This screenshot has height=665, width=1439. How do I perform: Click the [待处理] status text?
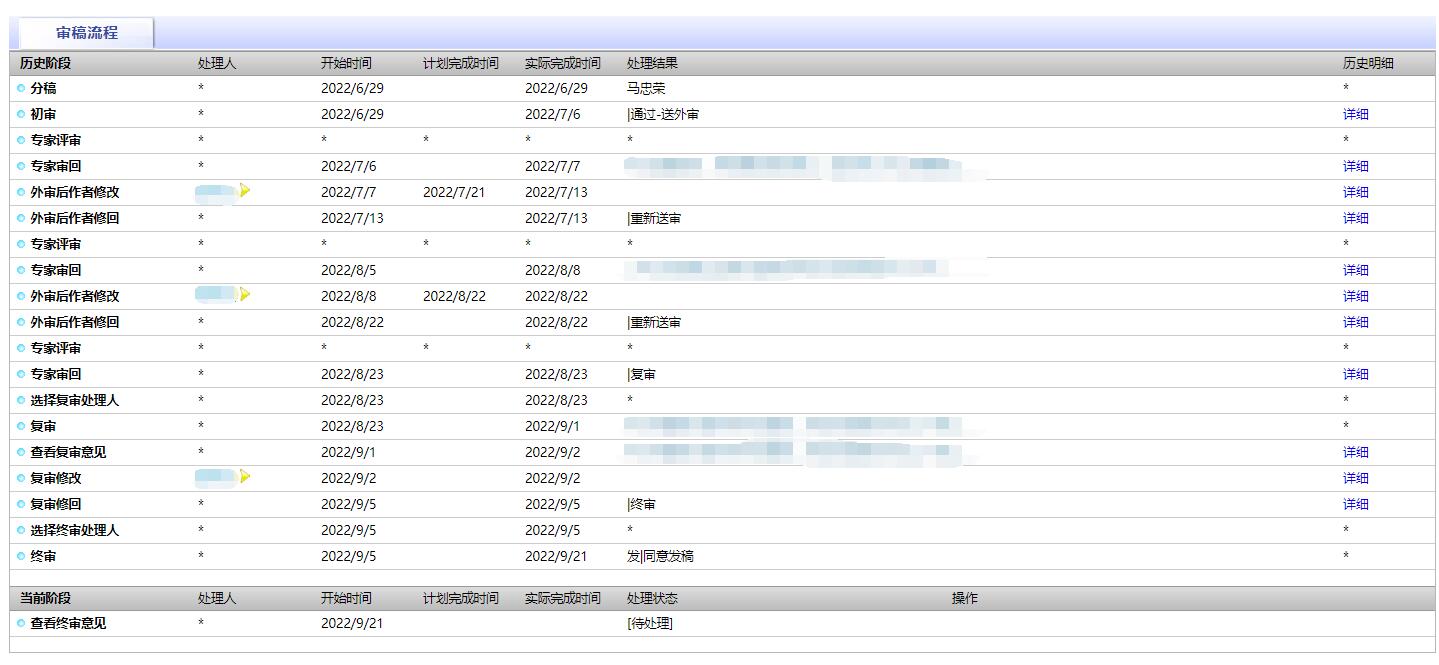click(650, 623)
